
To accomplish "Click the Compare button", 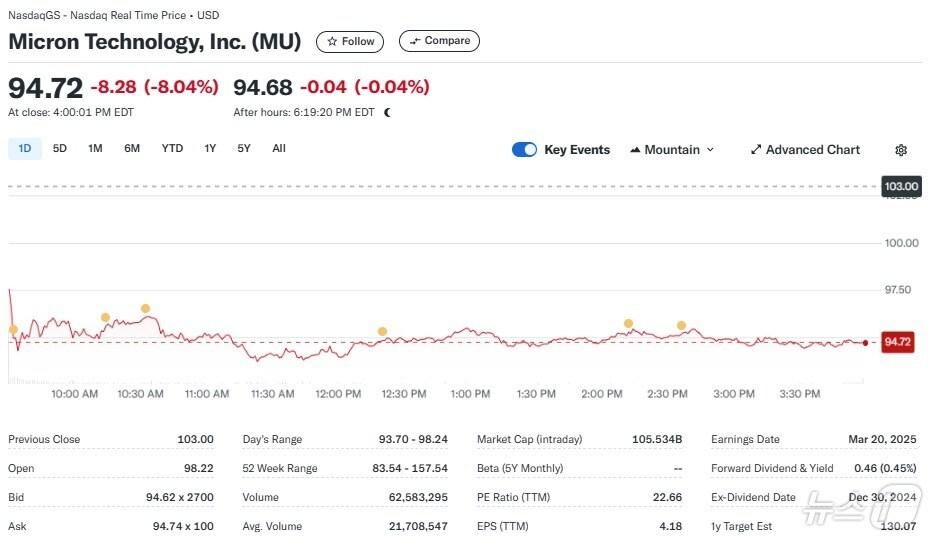I will 439,41.
